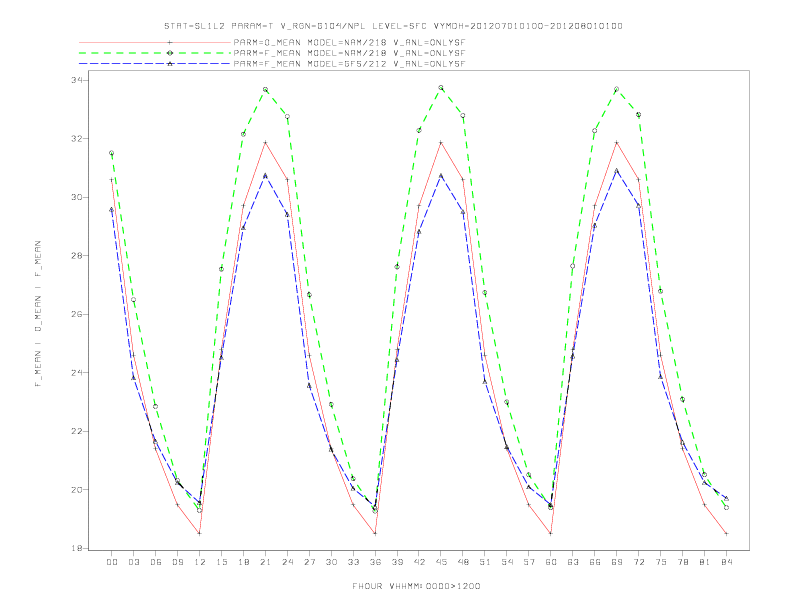Click the chart title beginning STAT=SL1L2
This screenshot has width=792, height=612.
coord(393,26)
